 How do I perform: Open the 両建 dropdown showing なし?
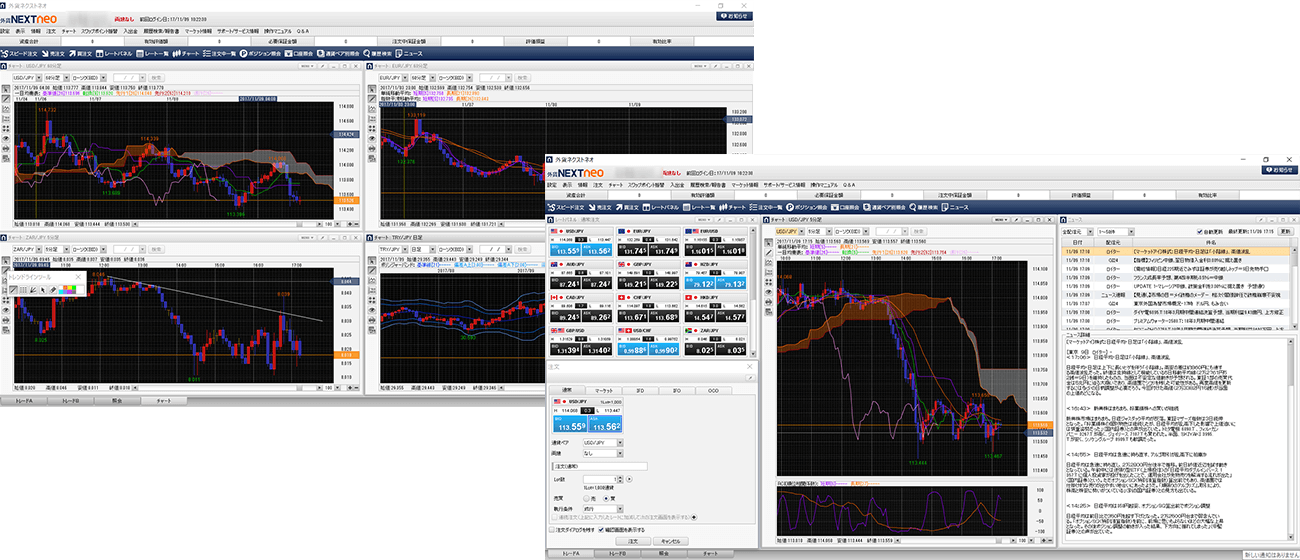coord(604,453)
